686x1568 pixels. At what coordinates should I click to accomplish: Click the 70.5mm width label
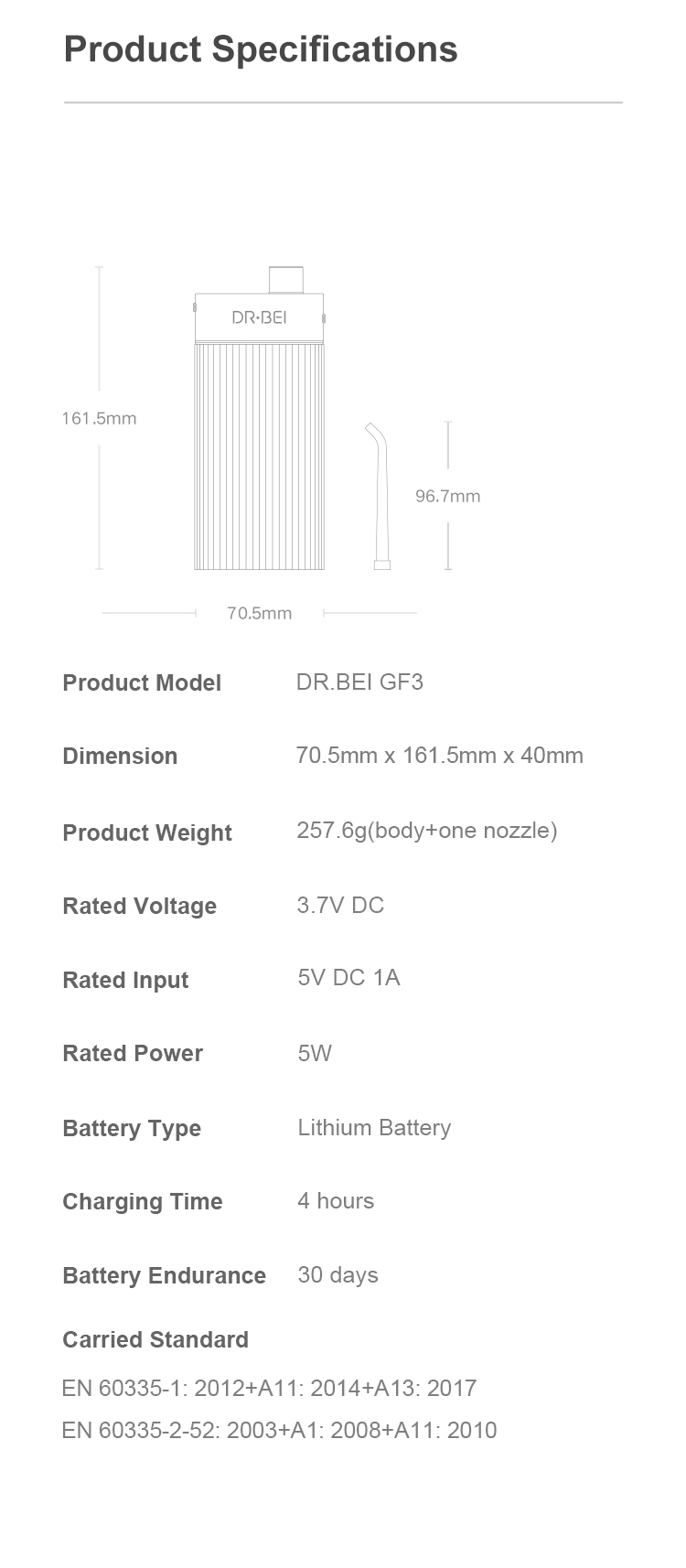(260, 613)
